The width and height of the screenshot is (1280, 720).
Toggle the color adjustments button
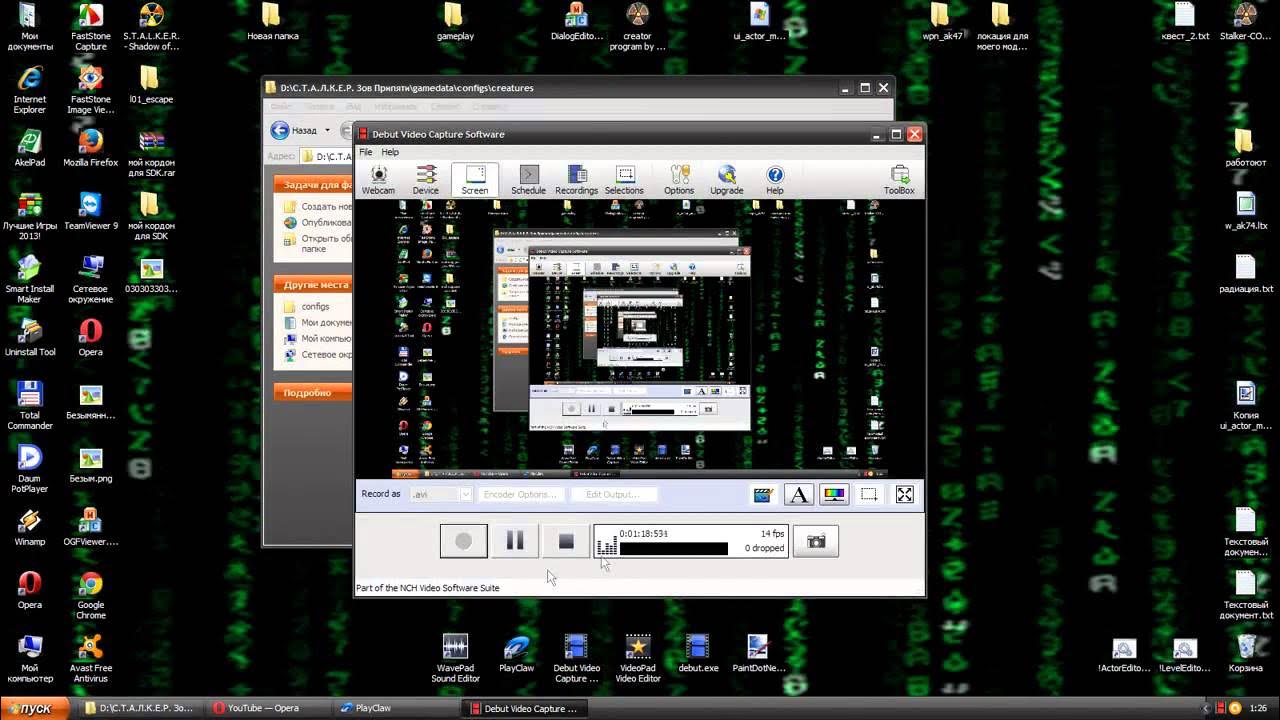834,494
